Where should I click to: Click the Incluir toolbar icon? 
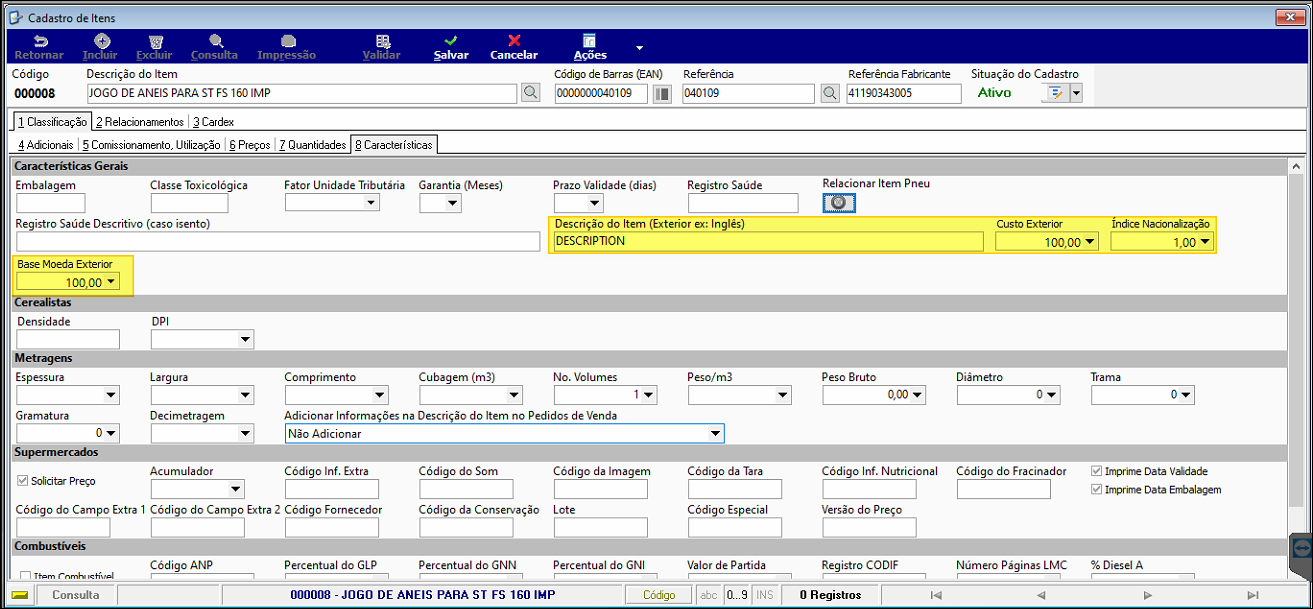[101, 47]
